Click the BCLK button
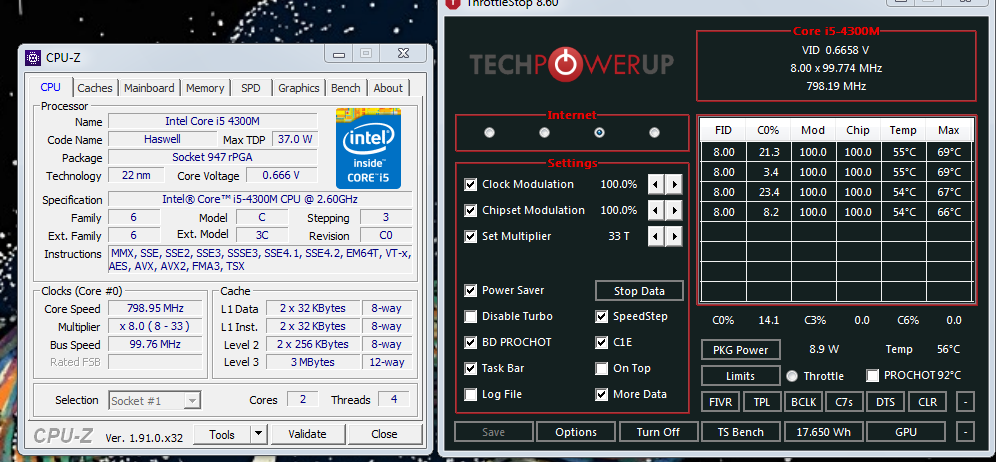Image resolution: width=996 pixels, height=462 pixels. pos(804,402)
